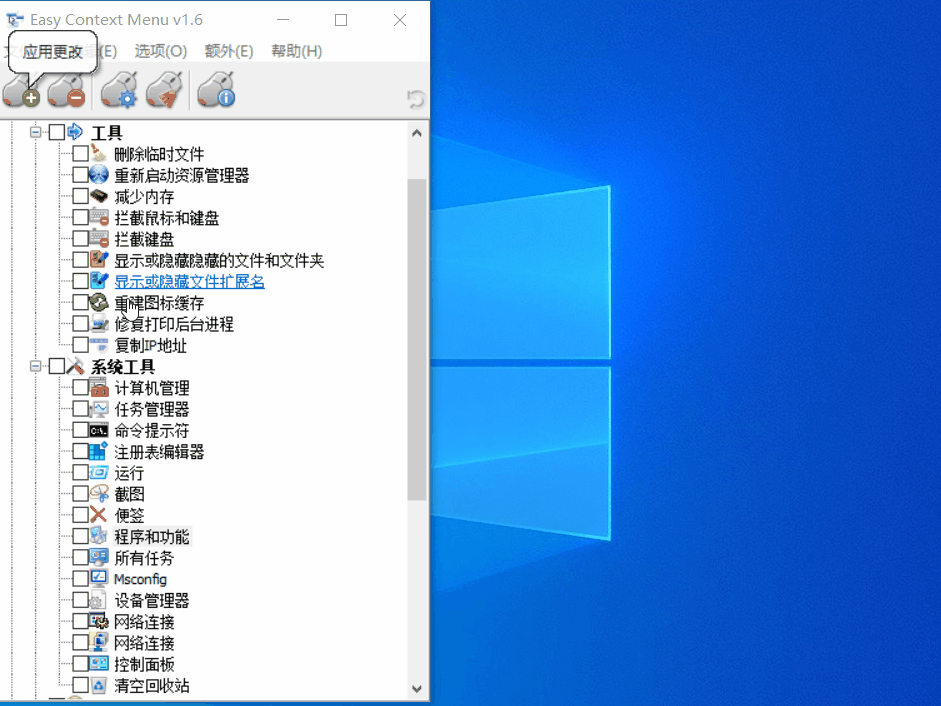Tick the 控制面板 checkbox
Viewport: 941px width, 706px height.
80,664
